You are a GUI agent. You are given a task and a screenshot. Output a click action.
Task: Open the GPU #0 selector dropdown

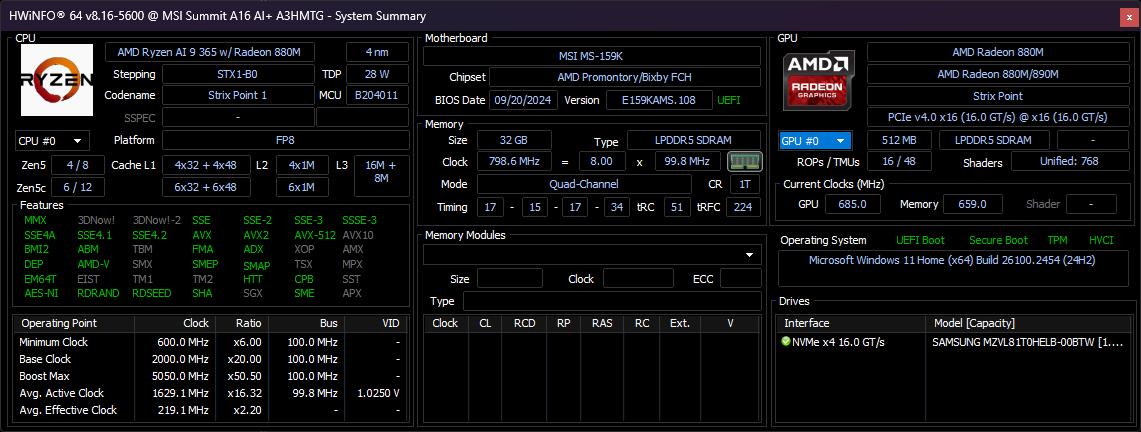[x=815, y=140]
